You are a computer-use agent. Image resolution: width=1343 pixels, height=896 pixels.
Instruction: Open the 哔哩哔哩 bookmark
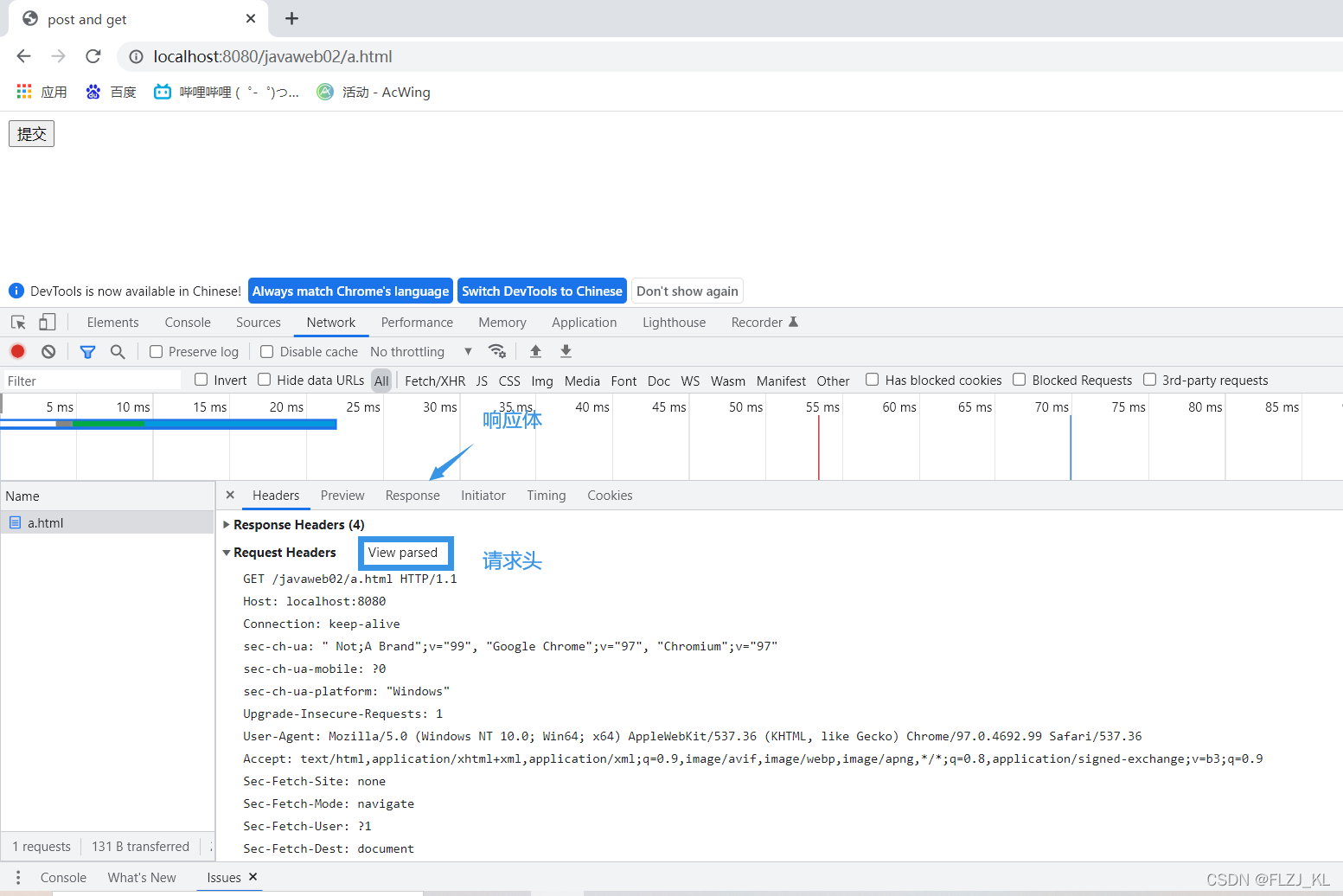click(227, 92)
